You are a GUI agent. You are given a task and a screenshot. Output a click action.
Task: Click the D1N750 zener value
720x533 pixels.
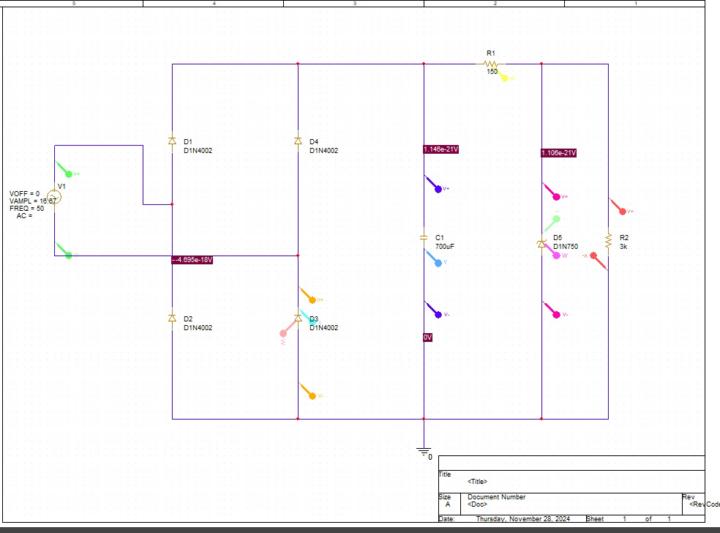565,246
